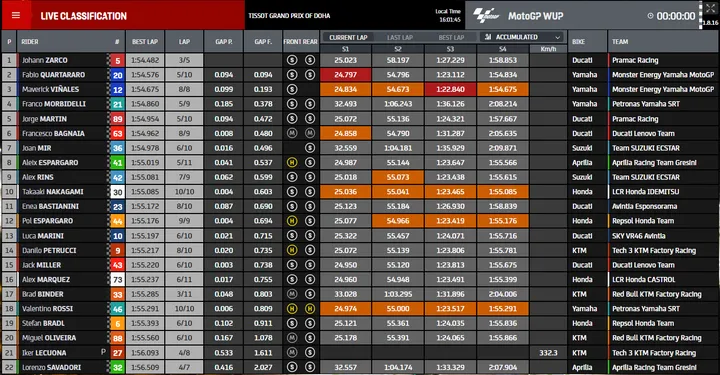The height and width of the screenshot is (375, 720).
Task: Select rider Jorge Martin
Action: tap(44, 119)
